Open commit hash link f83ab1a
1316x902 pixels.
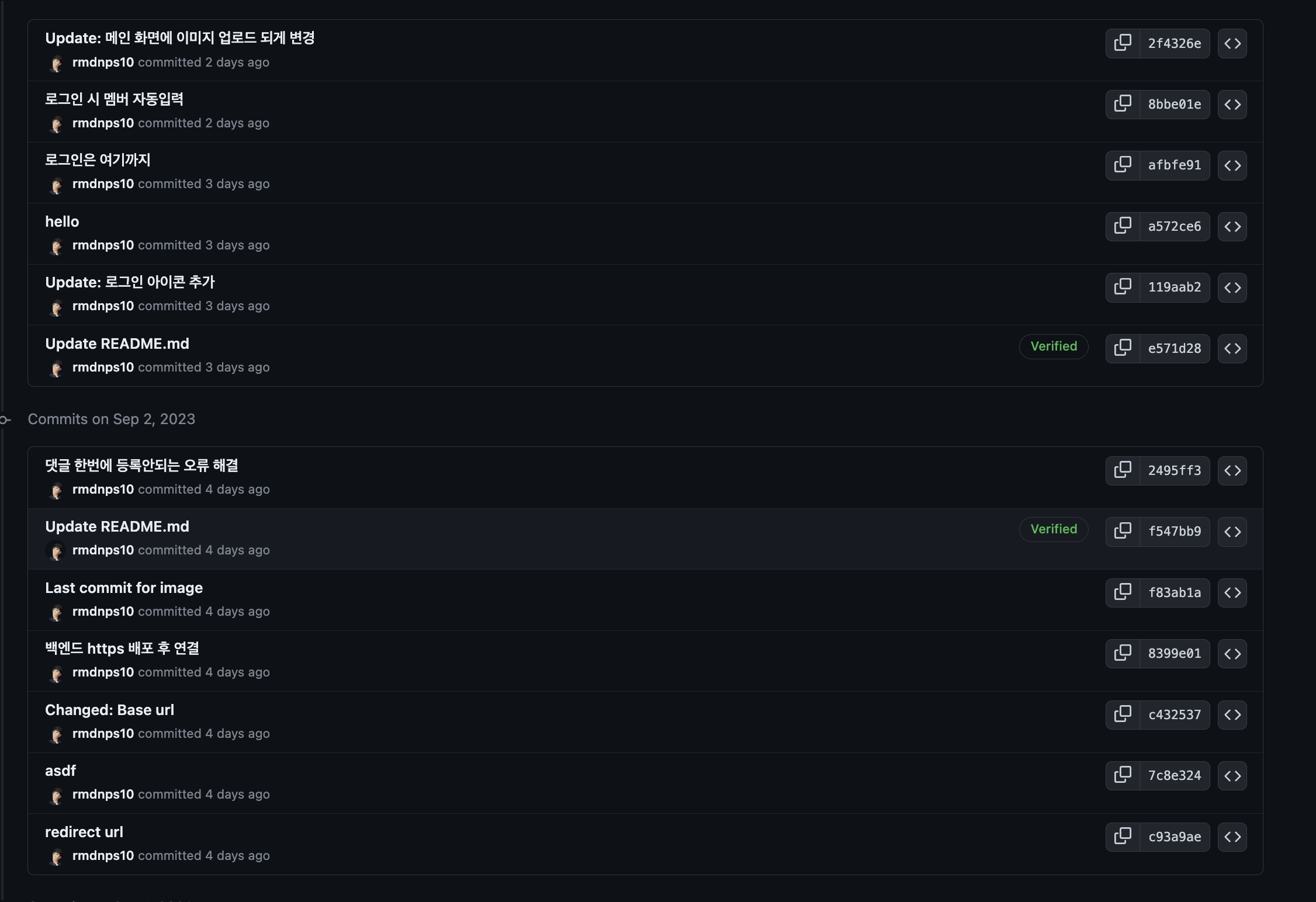pos(1174,593)
